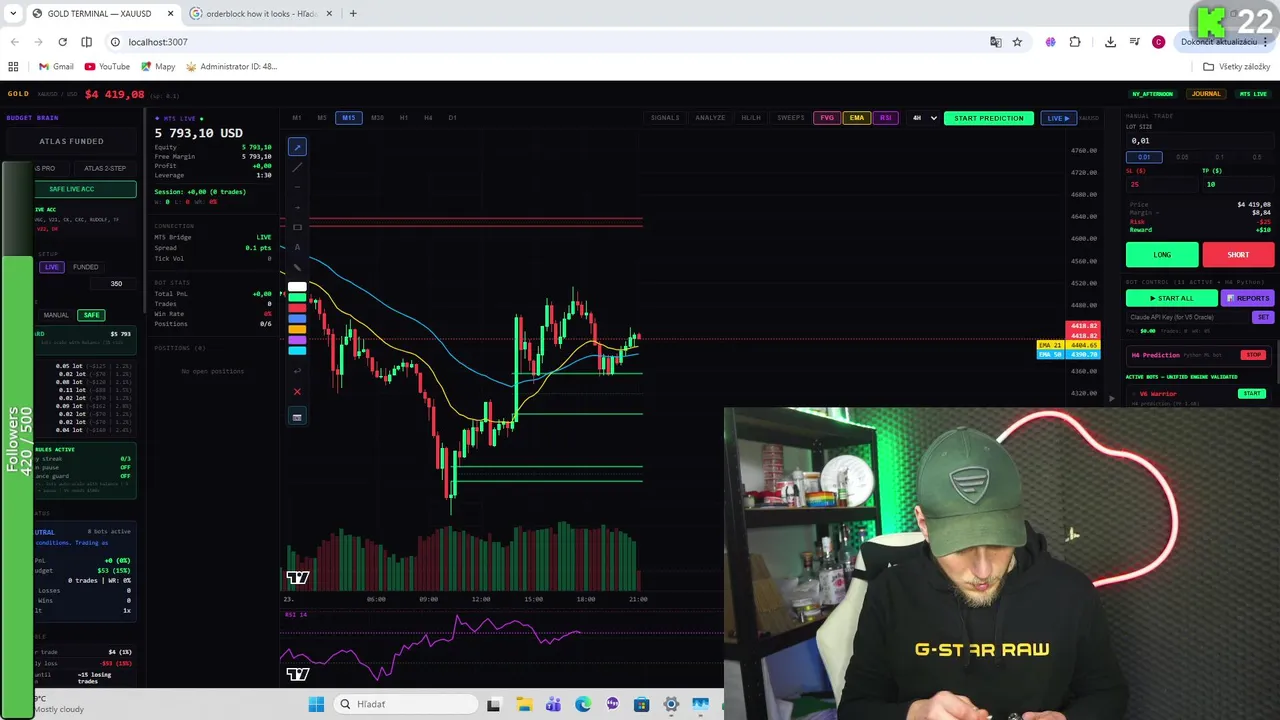Select the ATLAS FUNDED account

point(71,141)
